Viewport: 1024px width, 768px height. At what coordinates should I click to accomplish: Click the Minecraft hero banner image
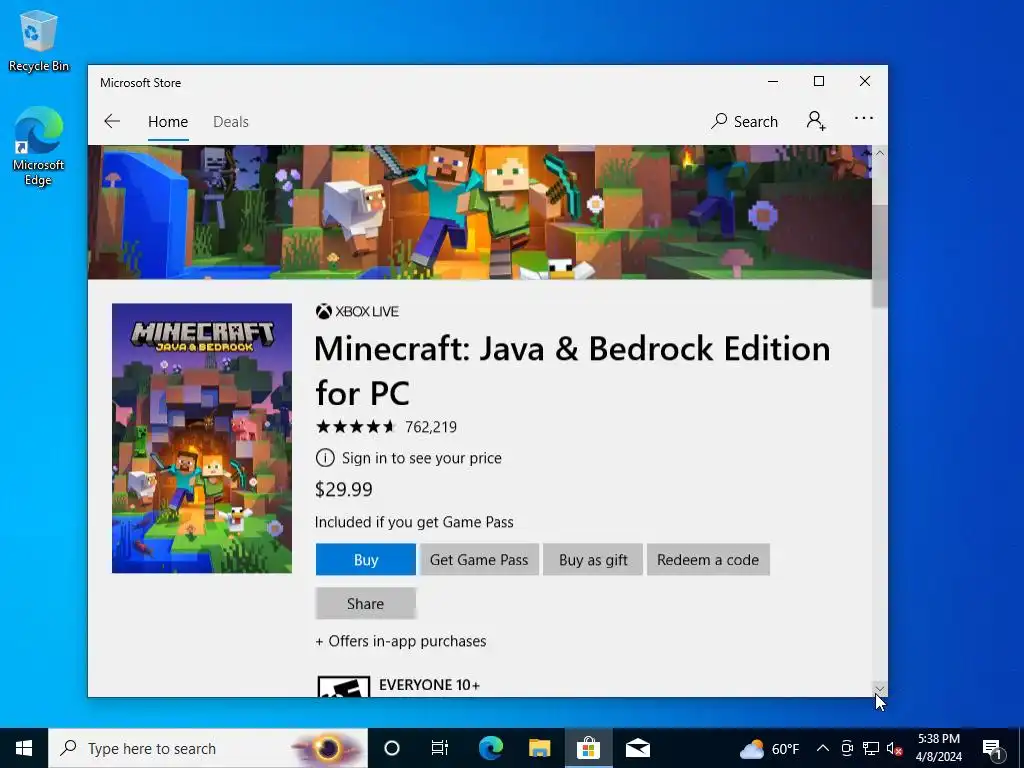click(x=479, y=212)
